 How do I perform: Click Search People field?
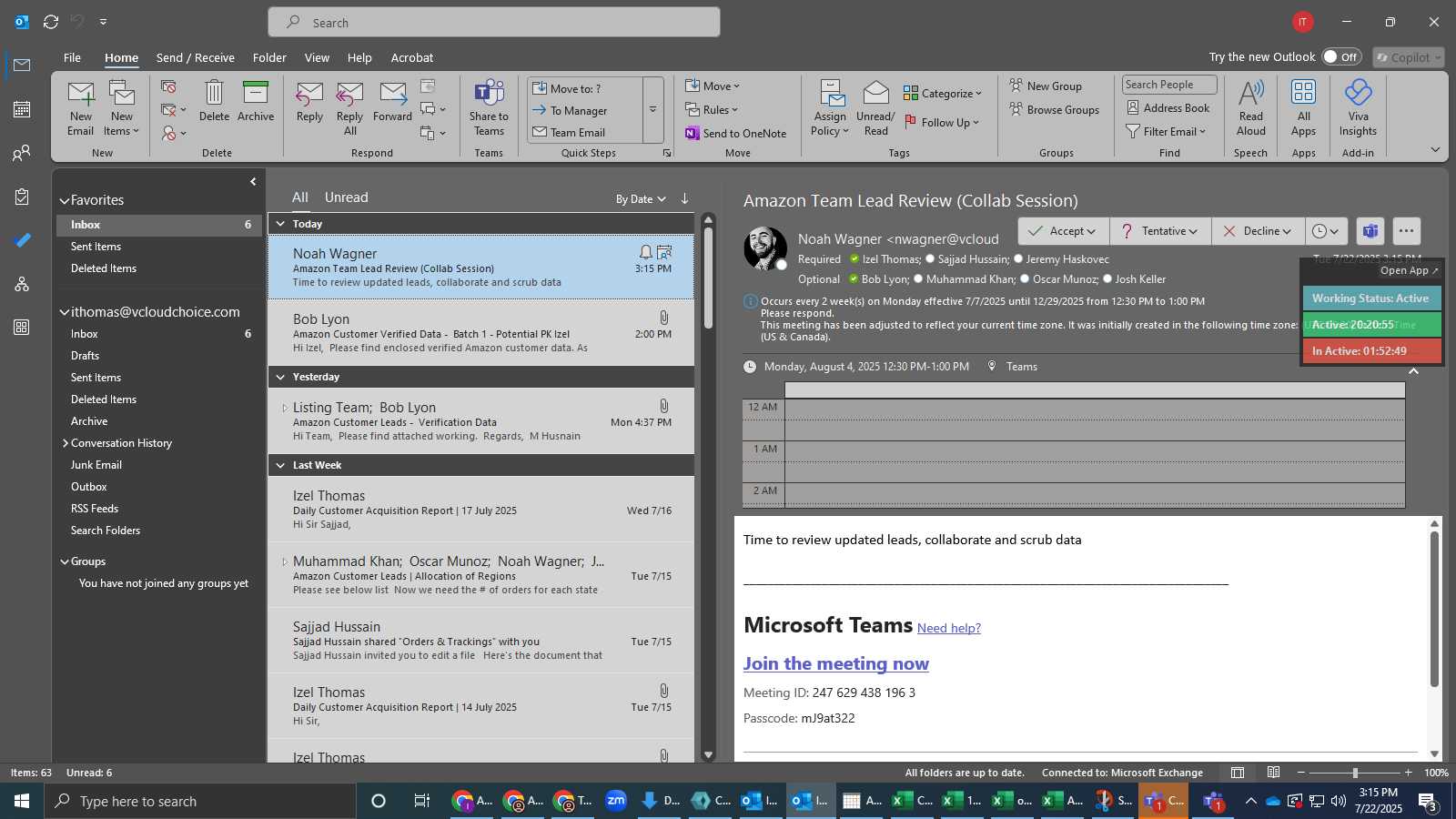1169,85
